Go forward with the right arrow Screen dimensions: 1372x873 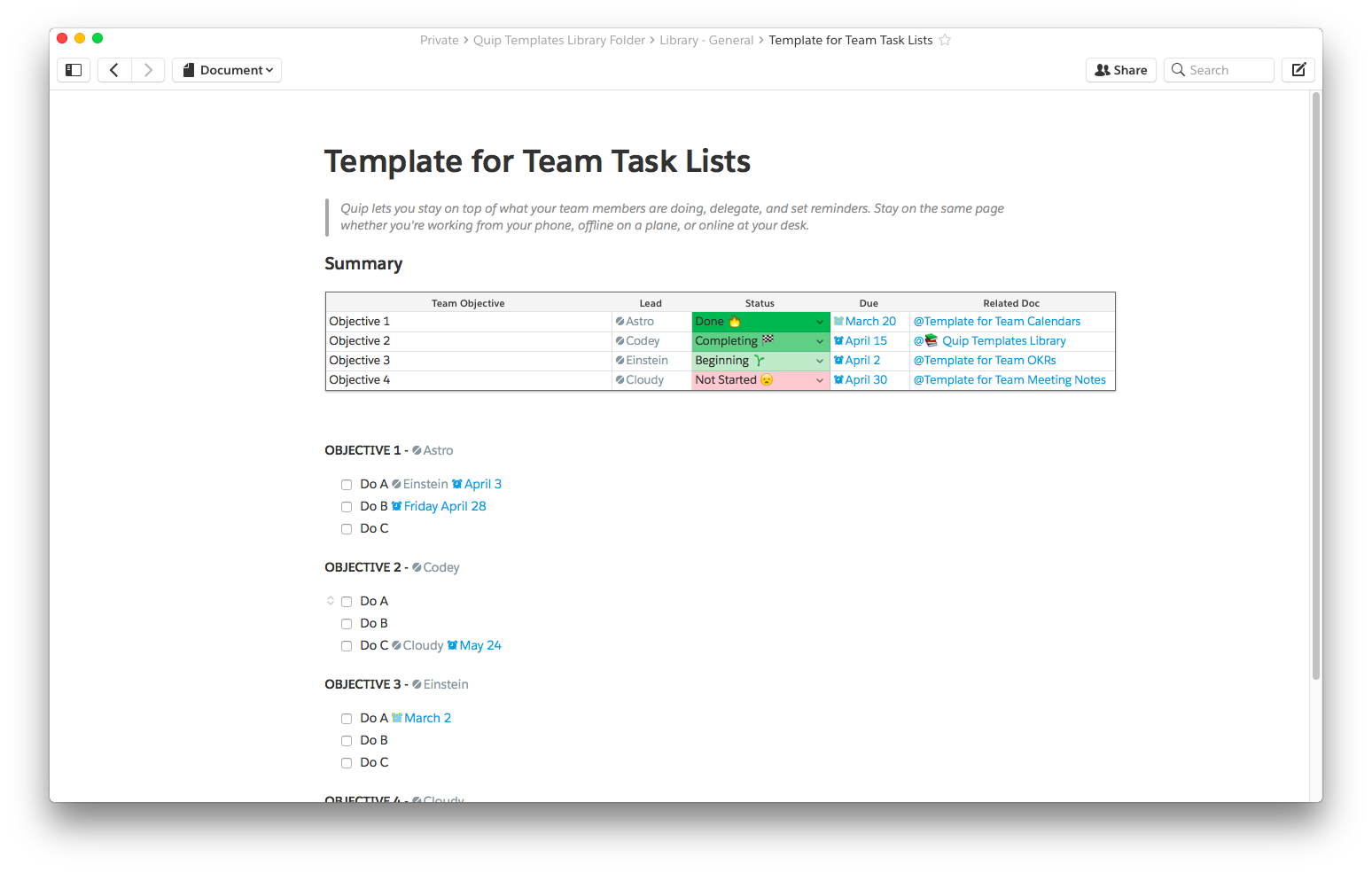[148, 70]
